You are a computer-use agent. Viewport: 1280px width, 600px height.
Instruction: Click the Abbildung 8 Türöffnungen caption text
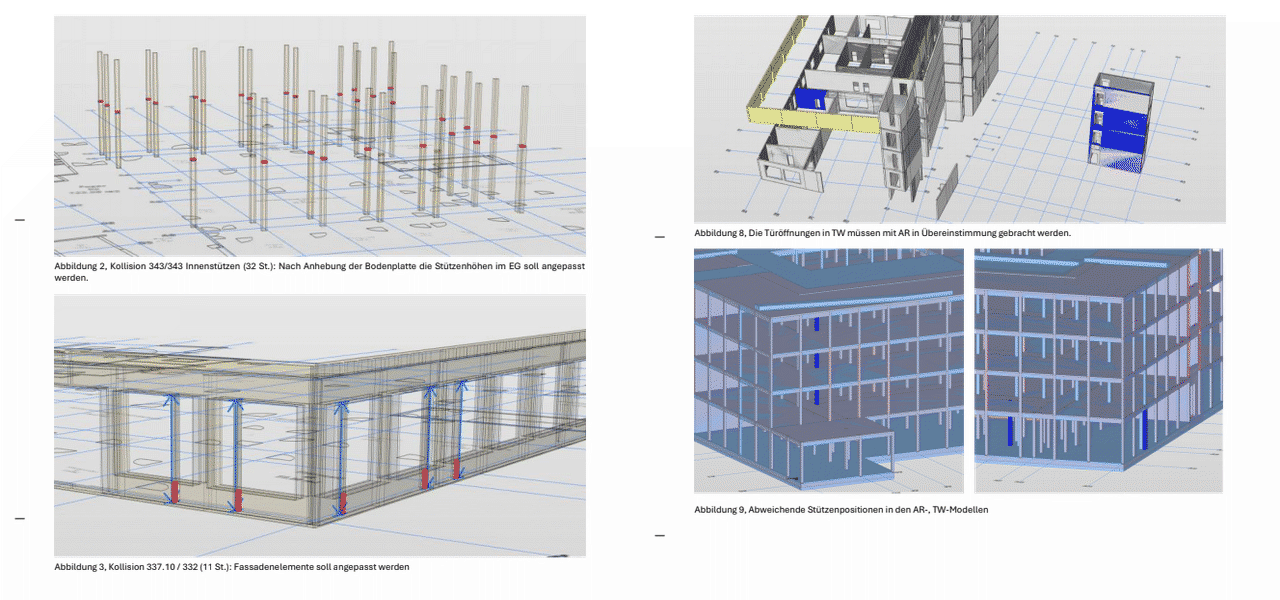pyautogui.click(x=882, y=233)
